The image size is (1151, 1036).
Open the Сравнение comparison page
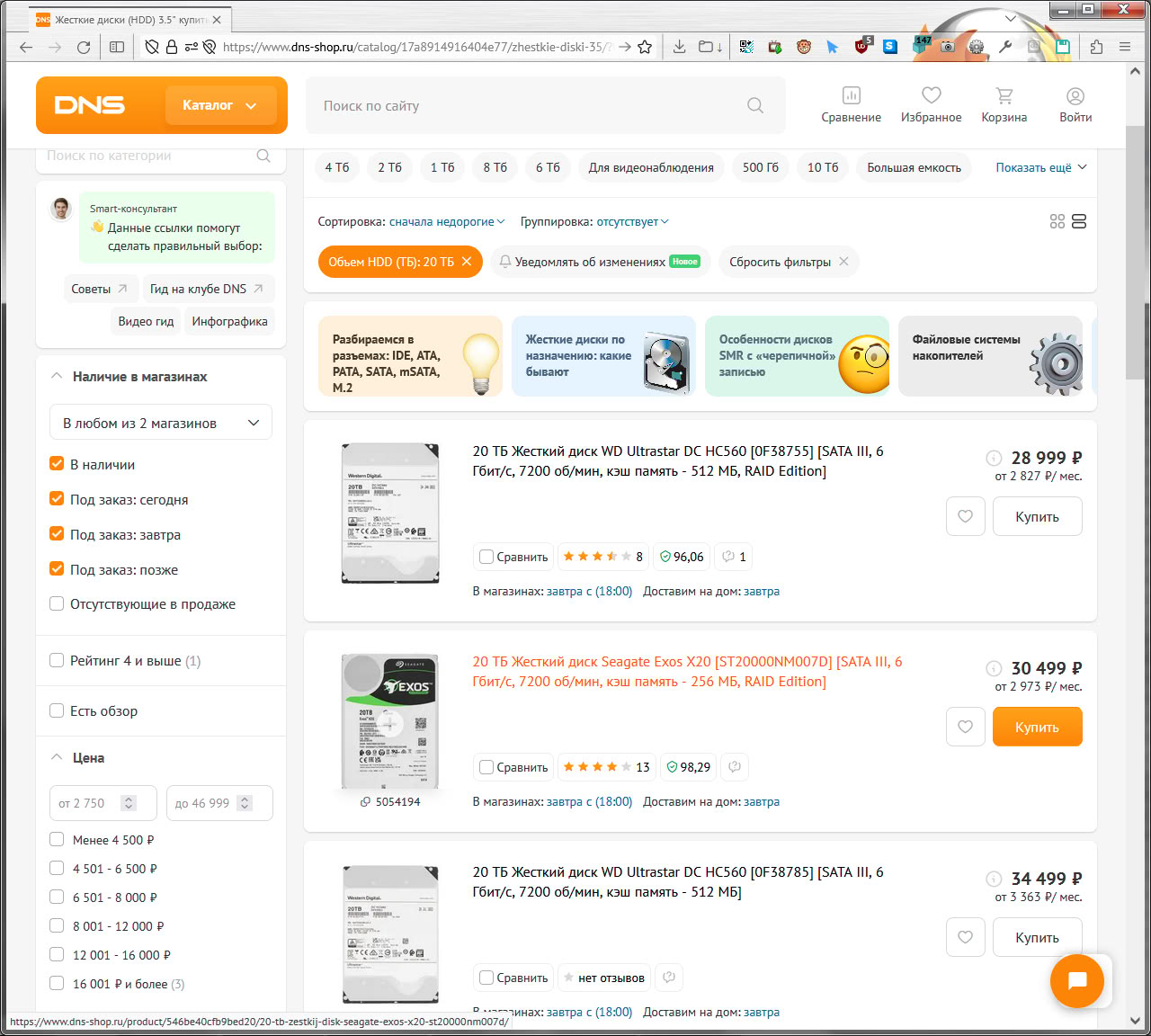click(x=851, y=105)
